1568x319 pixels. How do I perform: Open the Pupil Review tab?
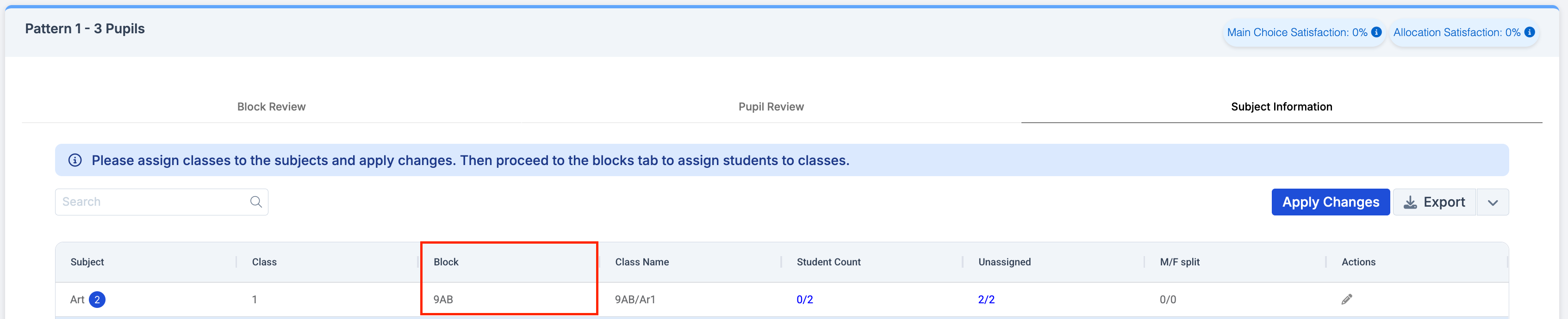pos(771,107)
